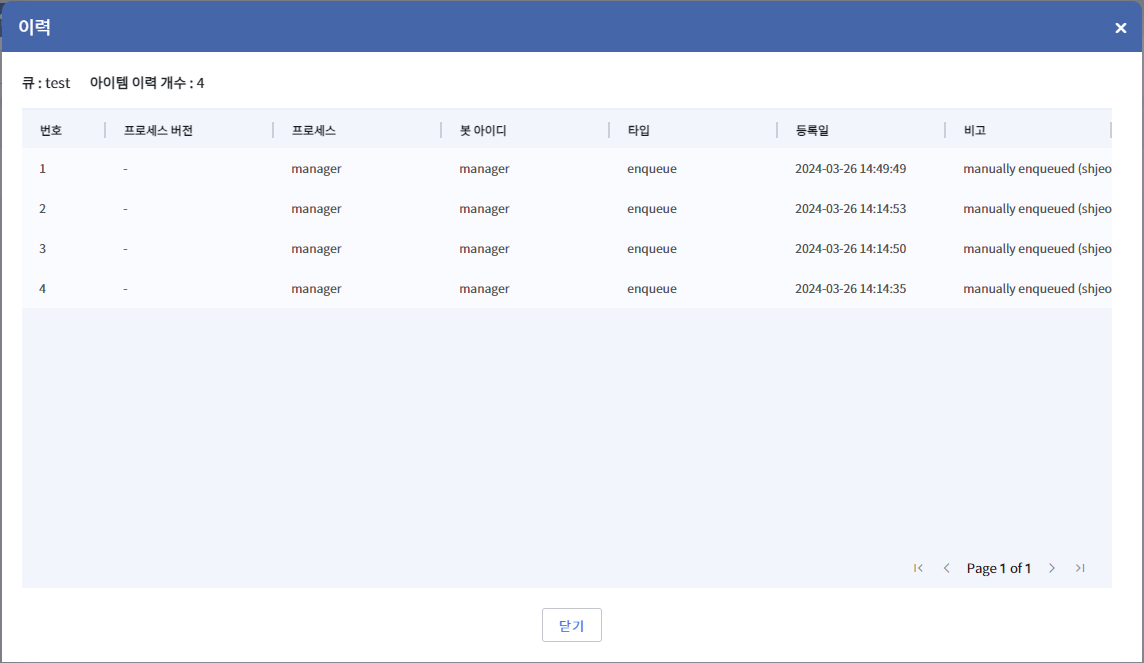Click the 이력 dialog title
This screenshot has height=663, width=1144.
point(34,27)
